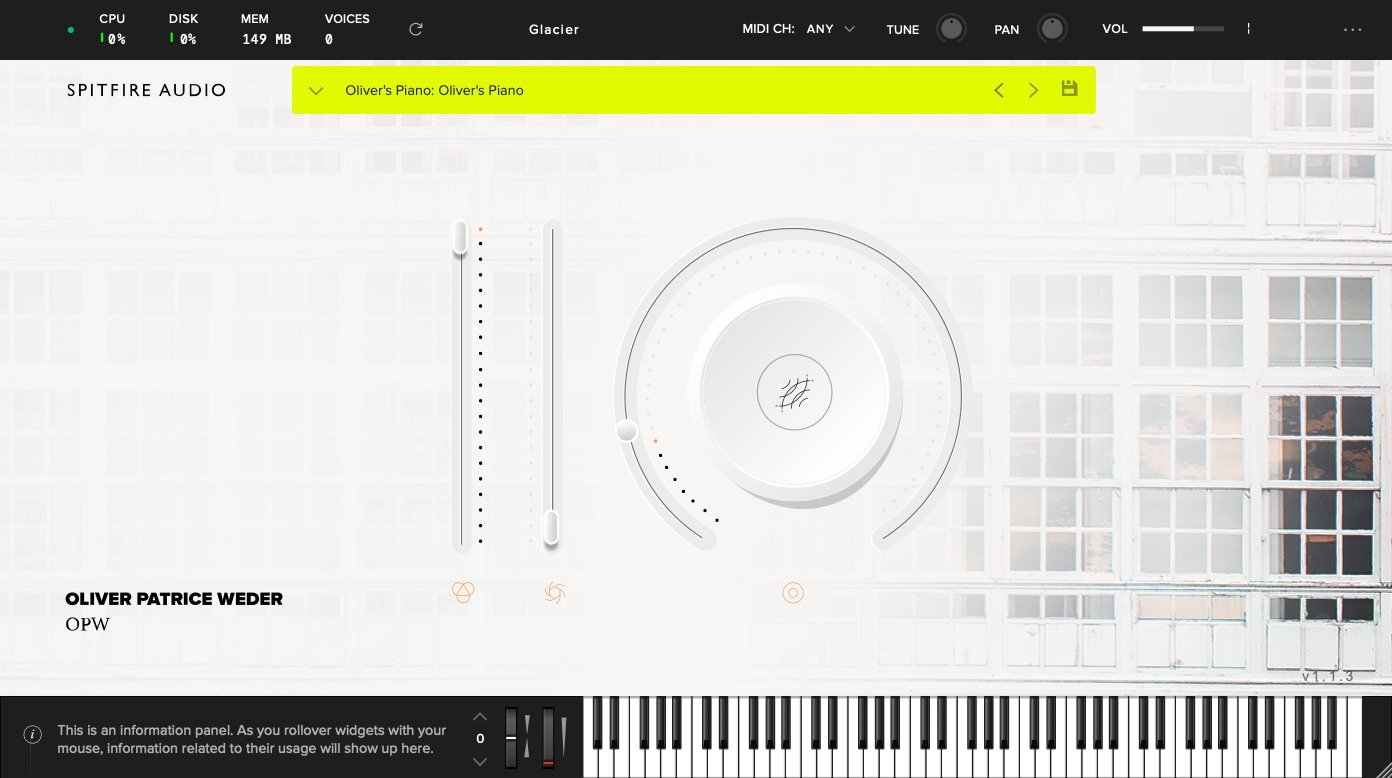The image size is (1392, 778).
Task: Click the round handle on the big knob's arc
Action: [626, 430]
